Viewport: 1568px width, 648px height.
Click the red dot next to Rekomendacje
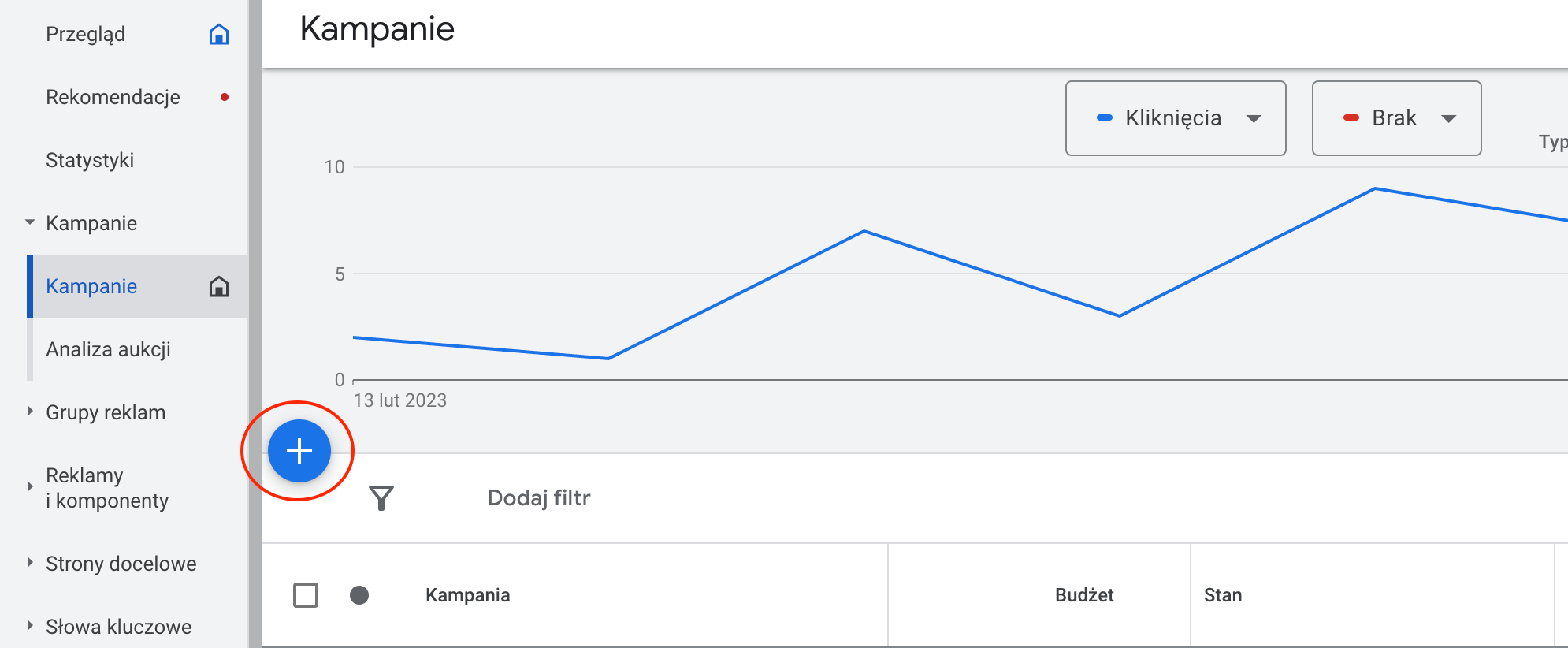[x=225, y=97]
